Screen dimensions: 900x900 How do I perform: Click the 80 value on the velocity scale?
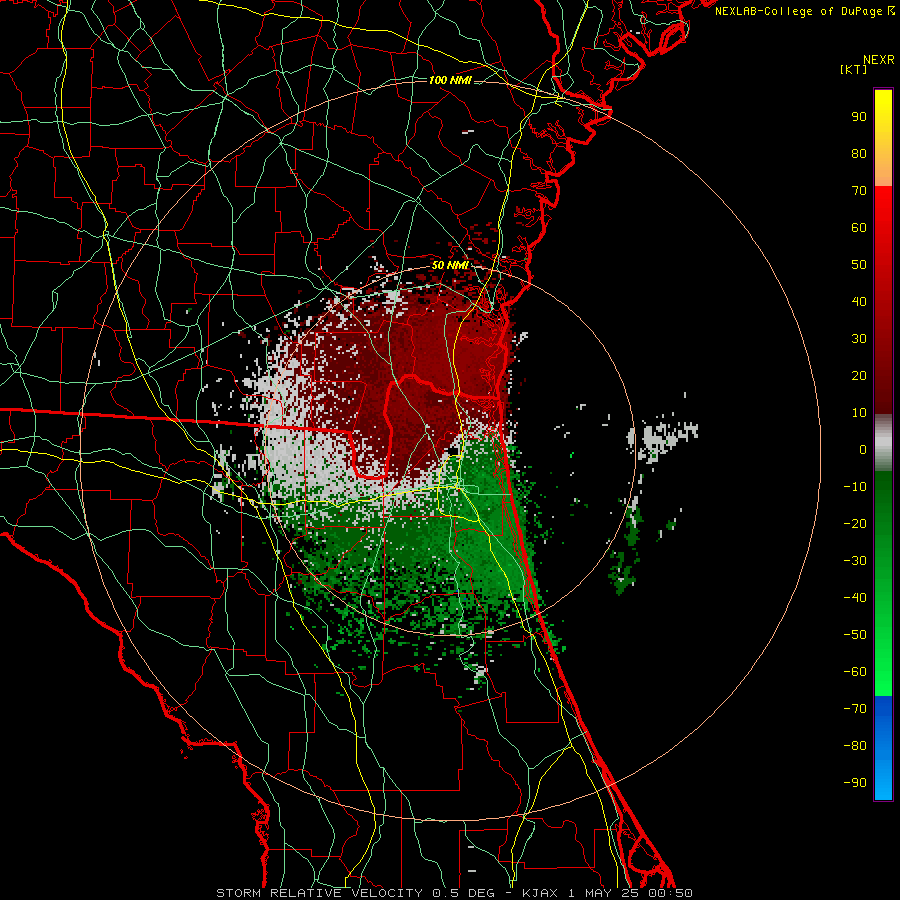[x=859, y=154]
